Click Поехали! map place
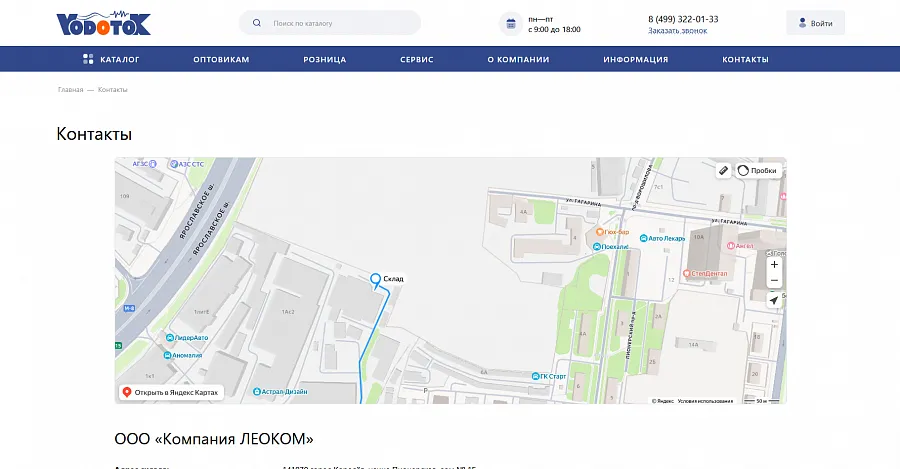This screenshot has height=469, width=900. pyautogui.click(x=610, y=247)
